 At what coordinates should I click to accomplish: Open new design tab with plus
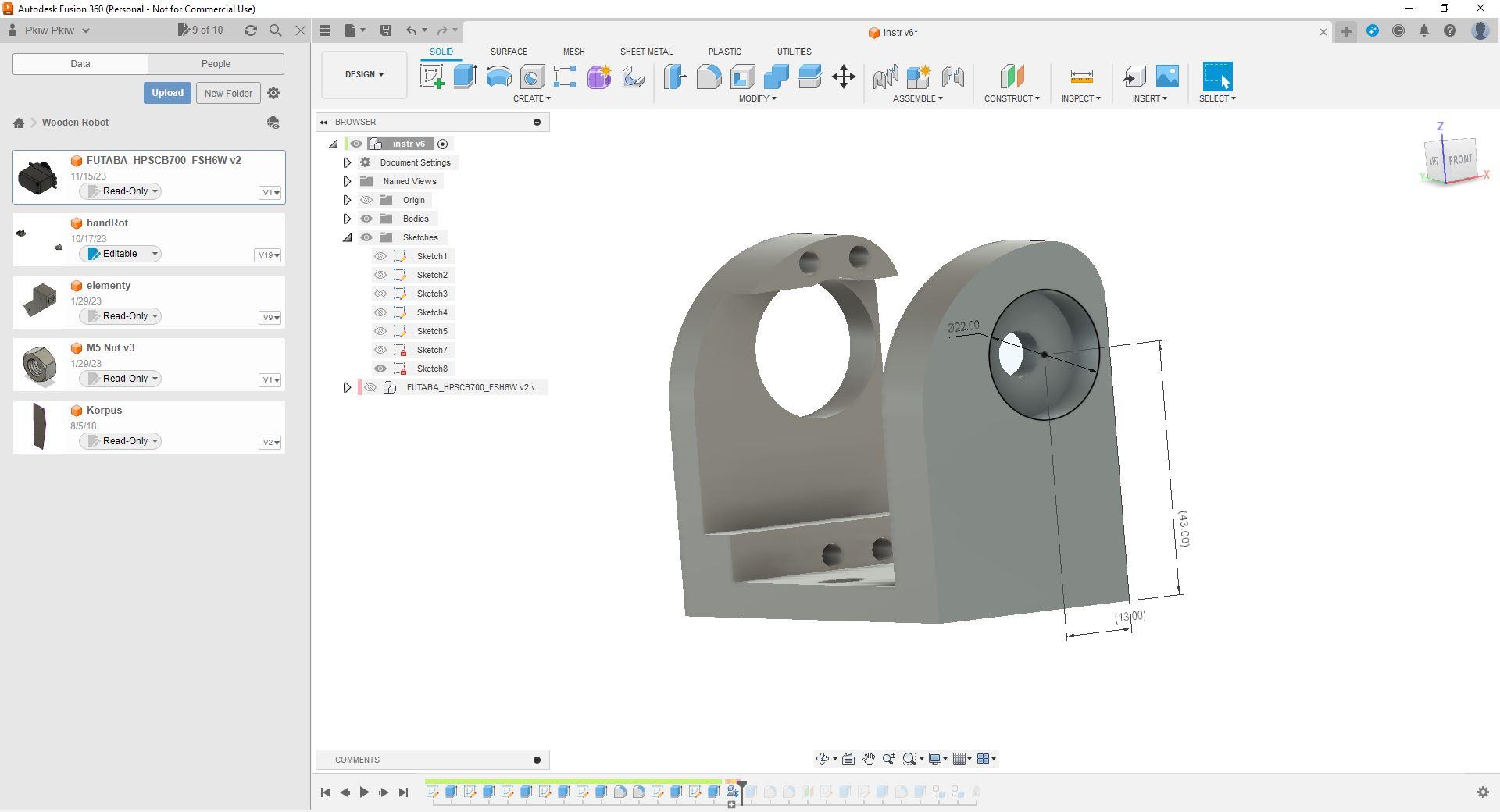point(1346,31)
